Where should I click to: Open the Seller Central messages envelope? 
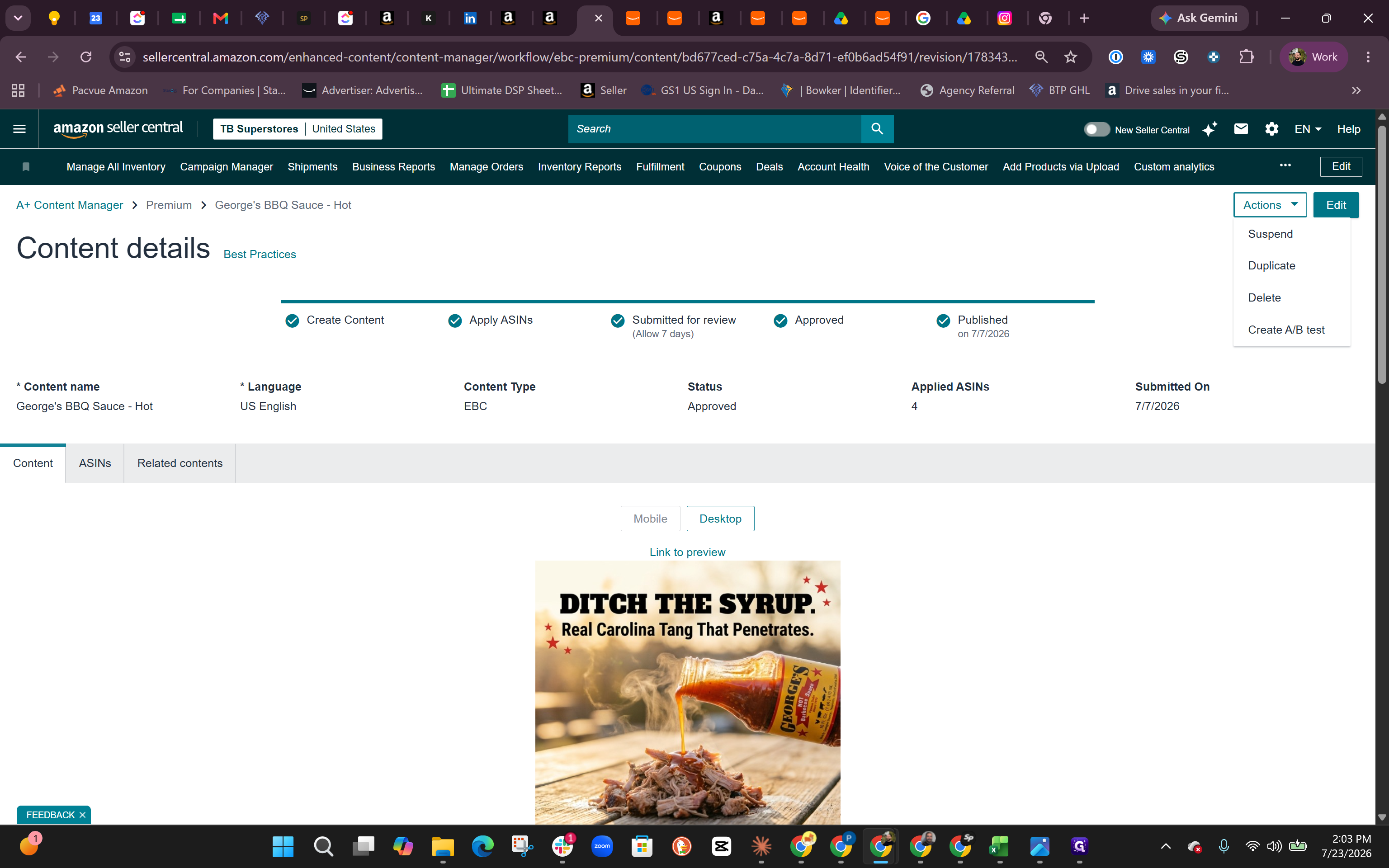click(1241, 129)
